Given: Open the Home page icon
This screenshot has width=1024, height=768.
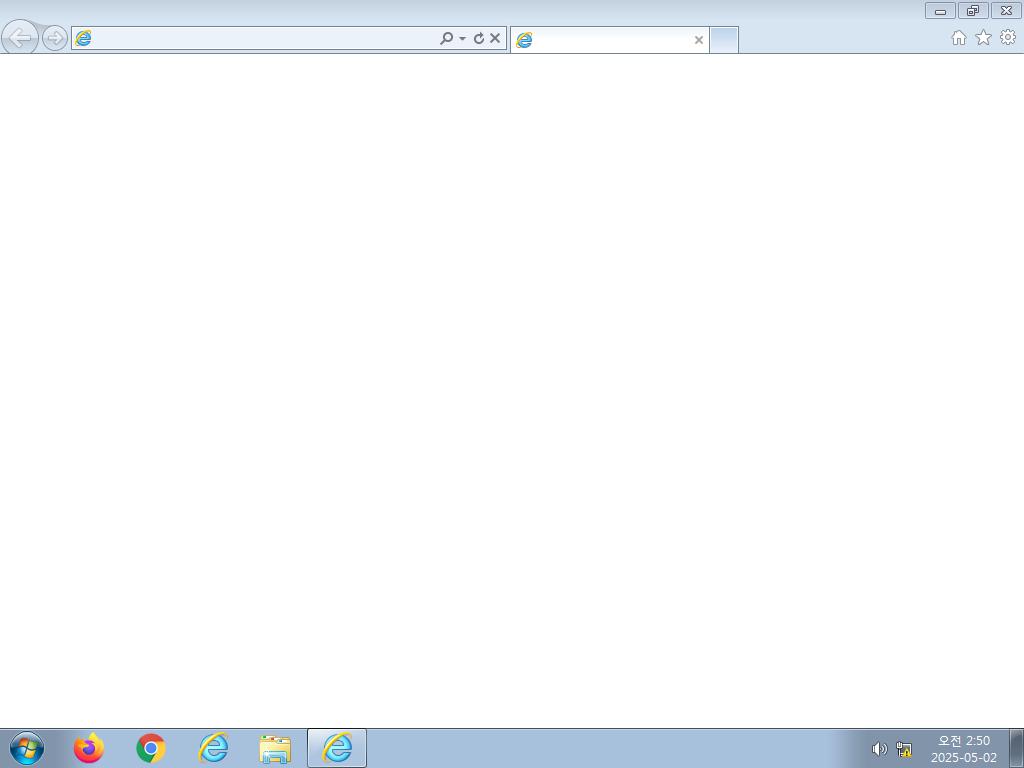Looking at the screenshot, I should [x=959, y=38].
